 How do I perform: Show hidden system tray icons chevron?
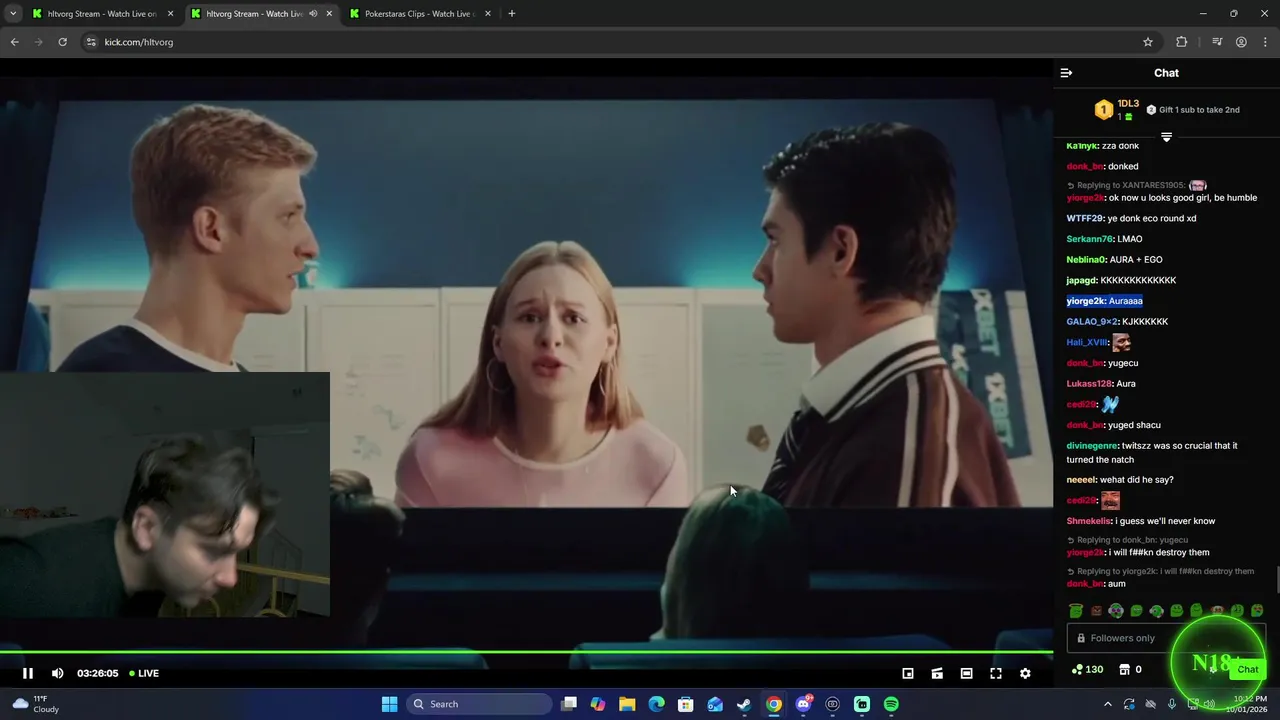pos(1106,704)
